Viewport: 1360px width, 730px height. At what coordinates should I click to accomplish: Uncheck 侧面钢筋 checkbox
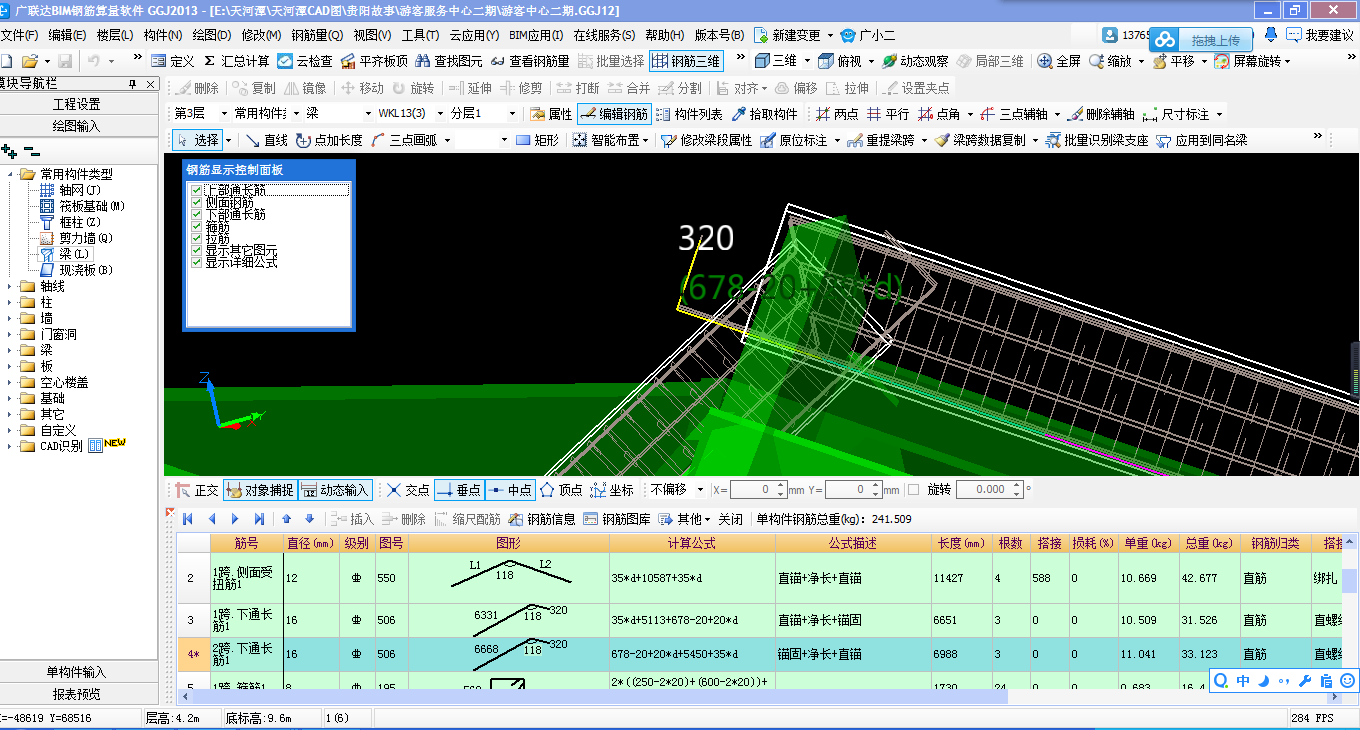196,202
